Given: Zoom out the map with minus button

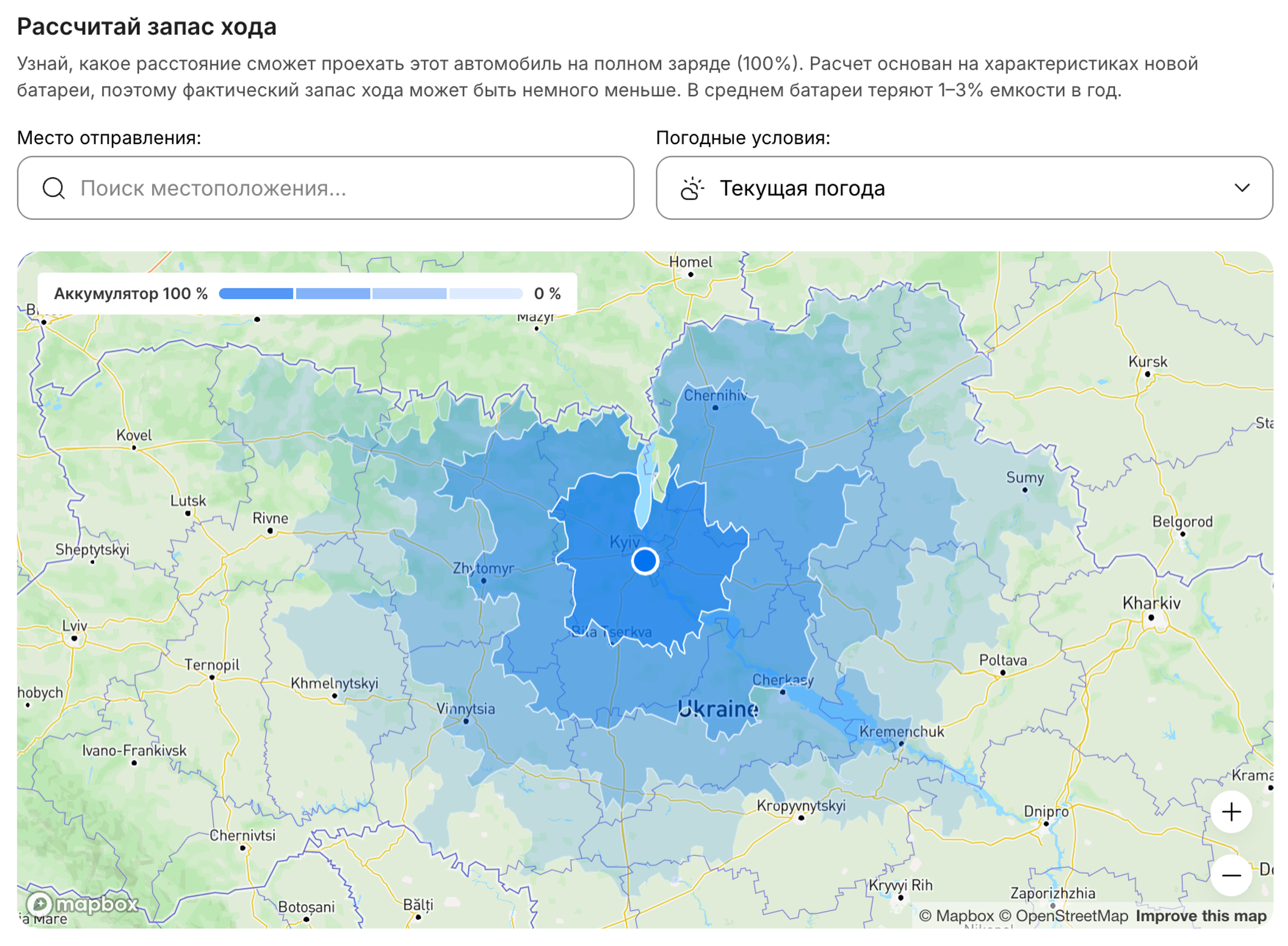Looking at the screenshot, I should point(1231,875).
